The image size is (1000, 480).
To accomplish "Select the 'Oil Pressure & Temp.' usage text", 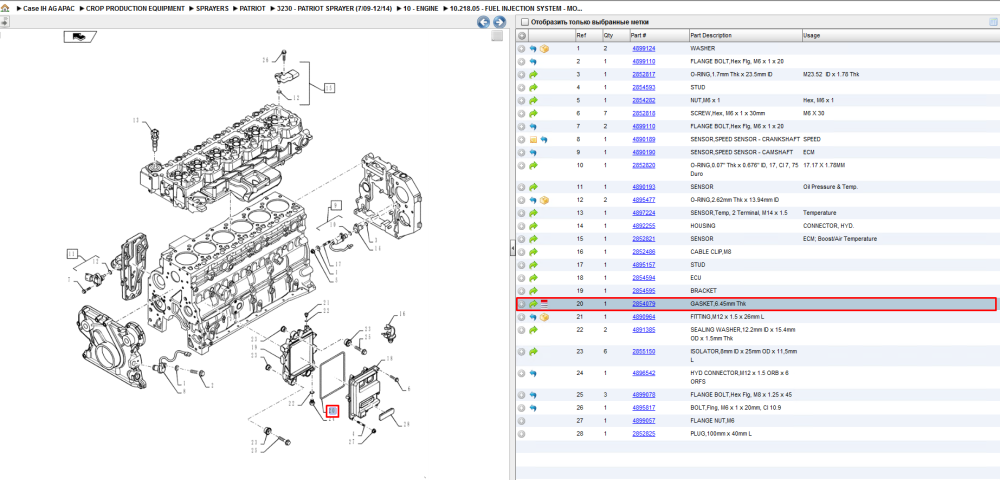I will click(830, 187).
